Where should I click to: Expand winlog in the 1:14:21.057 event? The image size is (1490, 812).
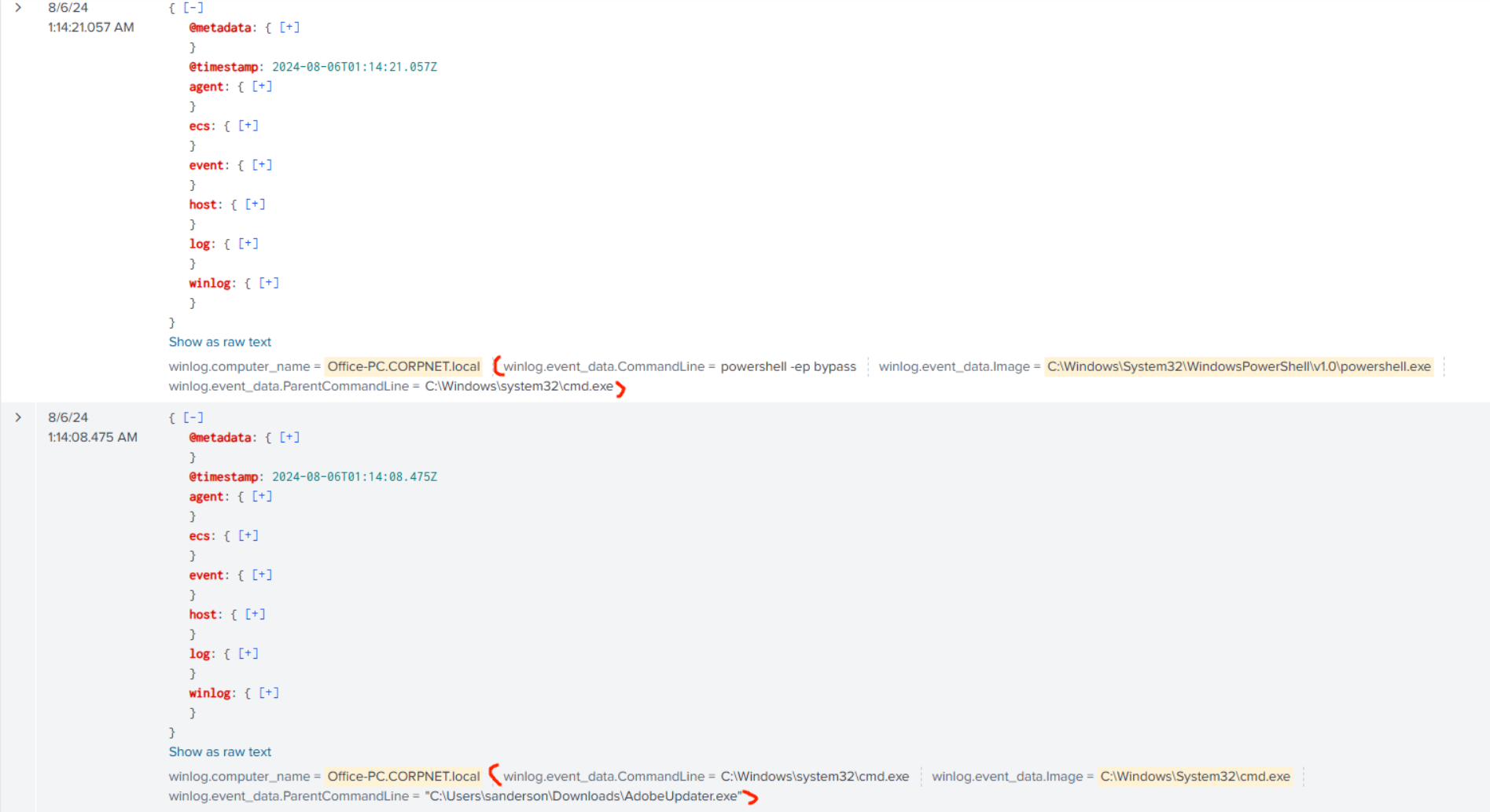coord(269,283)
